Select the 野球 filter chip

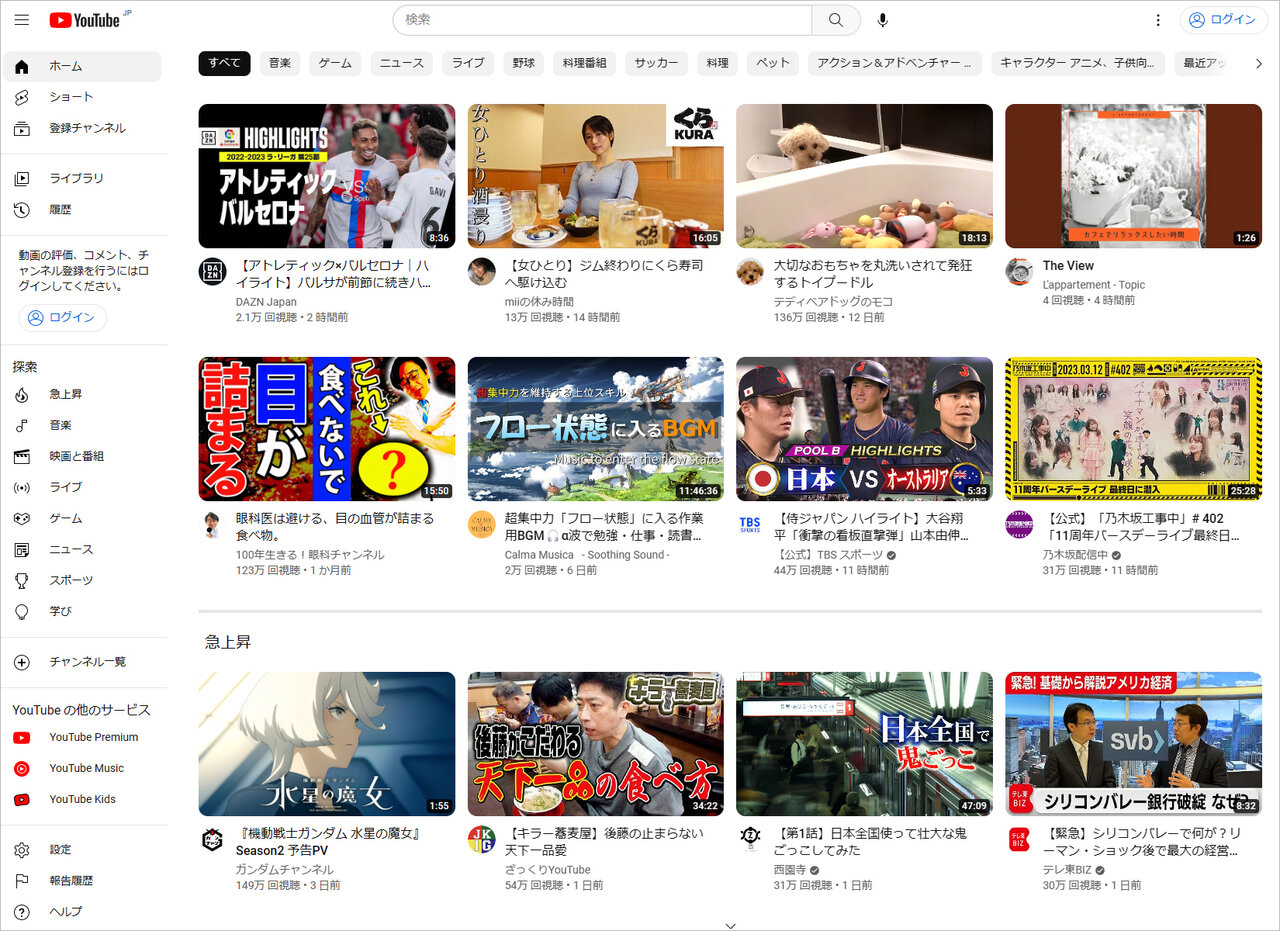tap(522, 63)
